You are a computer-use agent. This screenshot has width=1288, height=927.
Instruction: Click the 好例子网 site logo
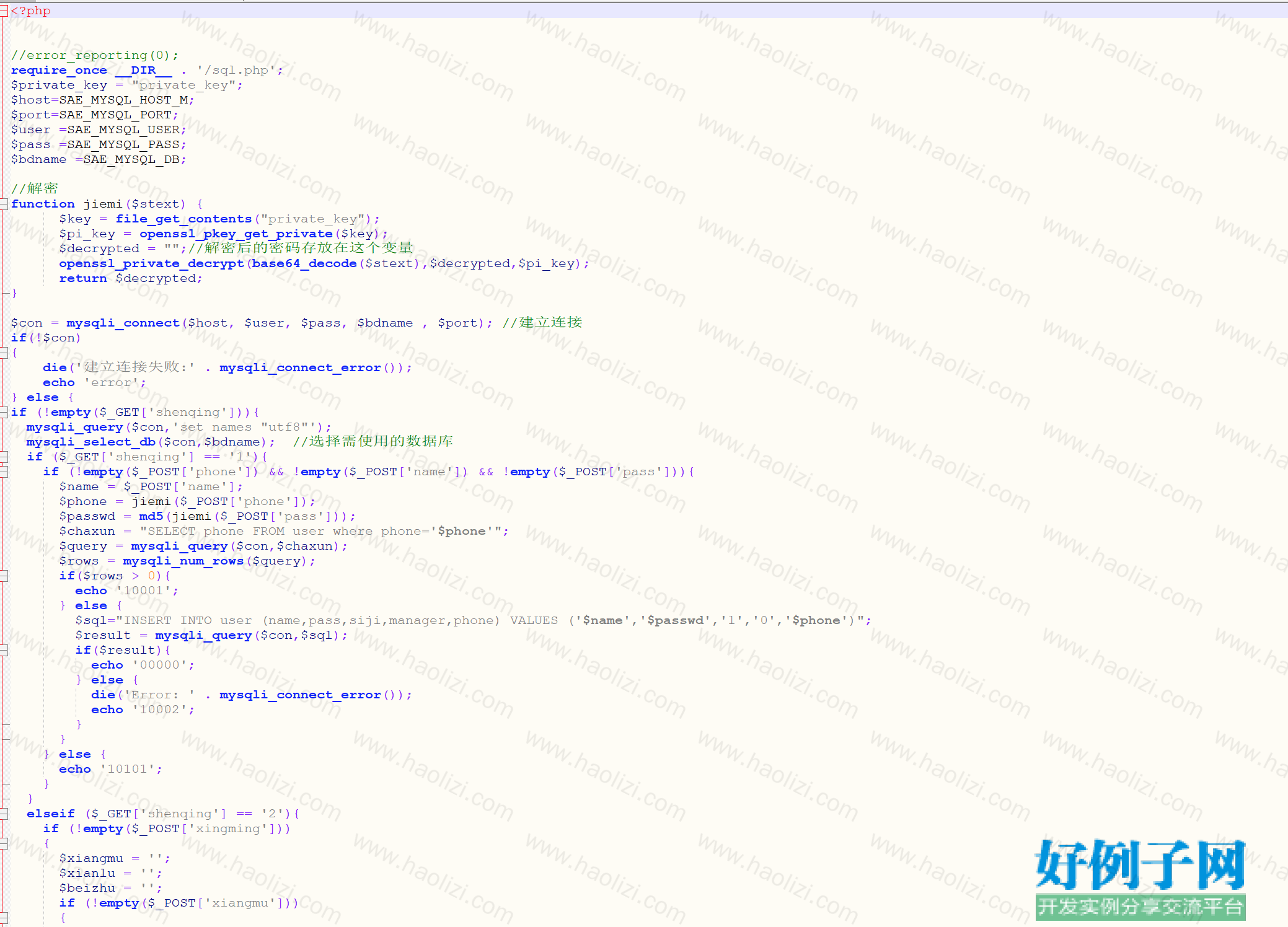coord(1140,879)
